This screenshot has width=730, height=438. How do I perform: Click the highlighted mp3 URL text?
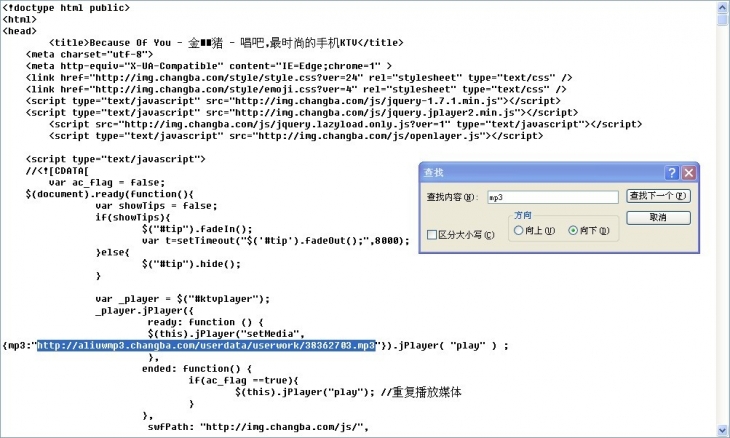click(206, 345)
